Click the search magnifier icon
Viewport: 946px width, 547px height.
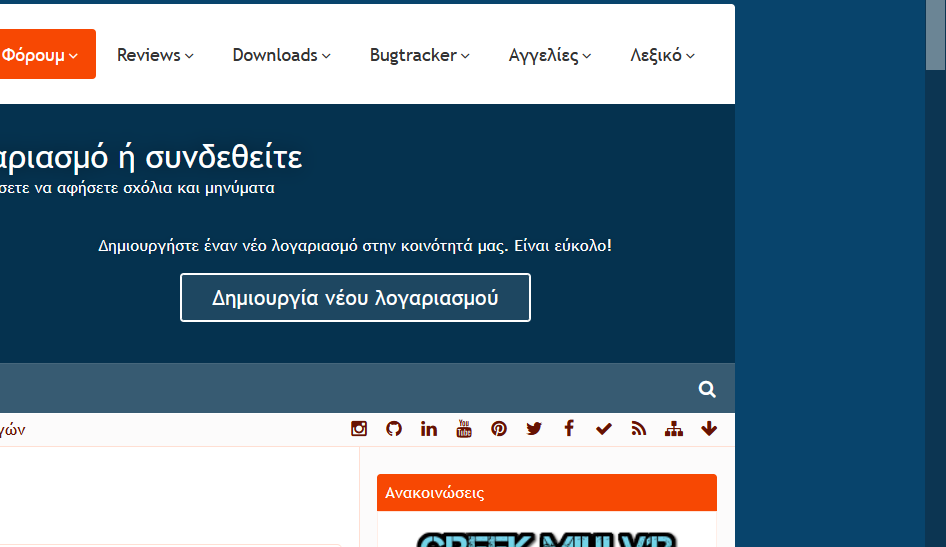(707, 389)
